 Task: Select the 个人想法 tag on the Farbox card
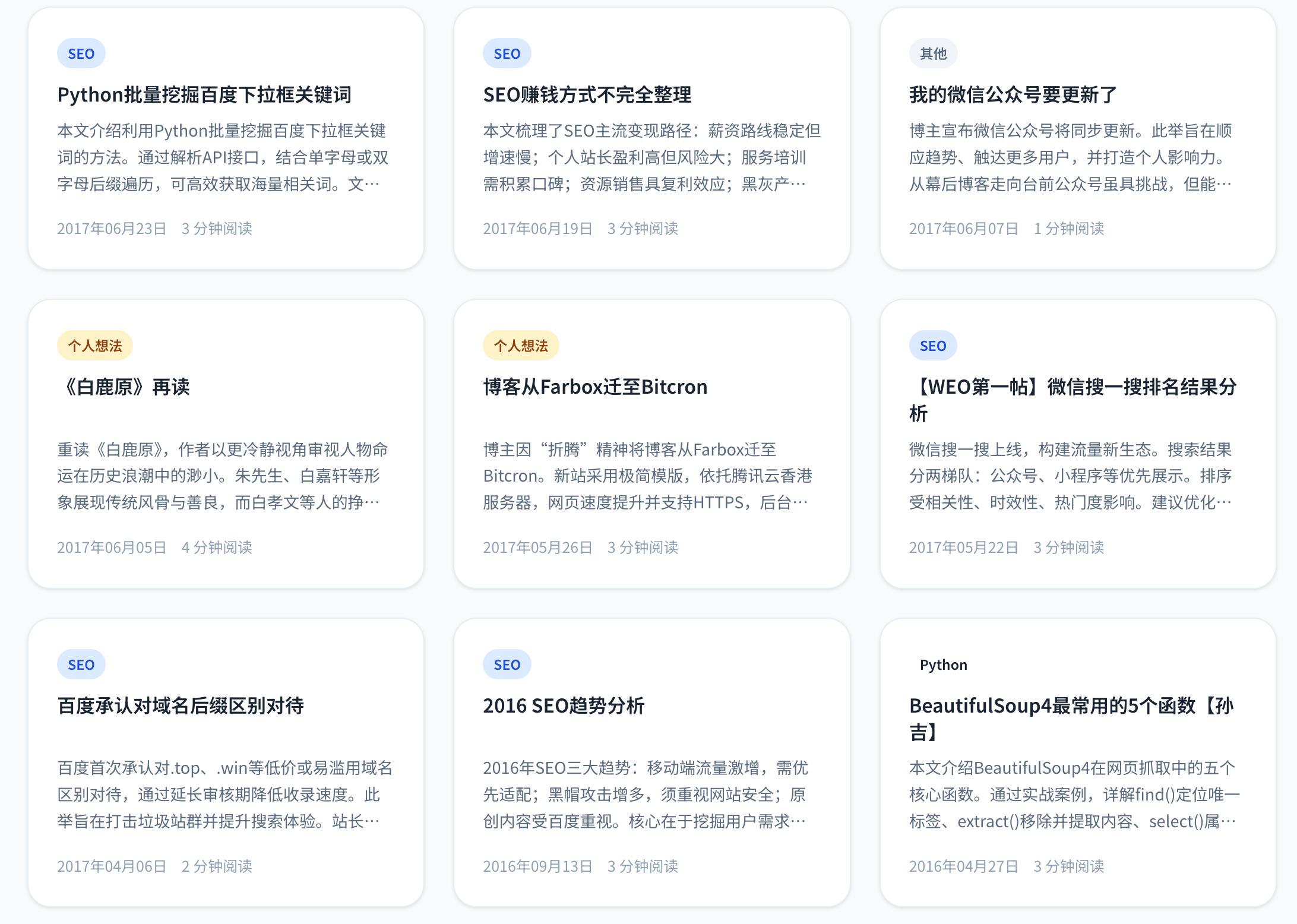520,344
